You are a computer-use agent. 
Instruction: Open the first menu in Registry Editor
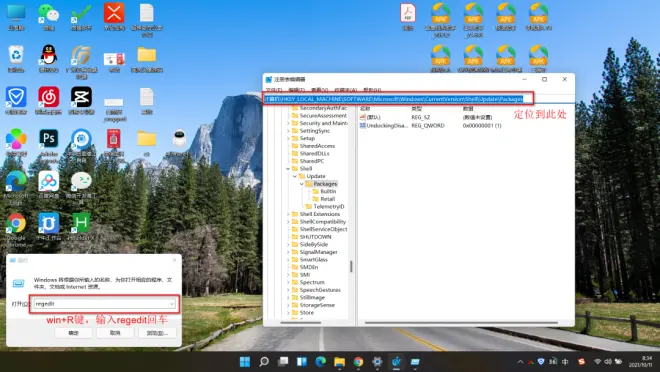274,90
